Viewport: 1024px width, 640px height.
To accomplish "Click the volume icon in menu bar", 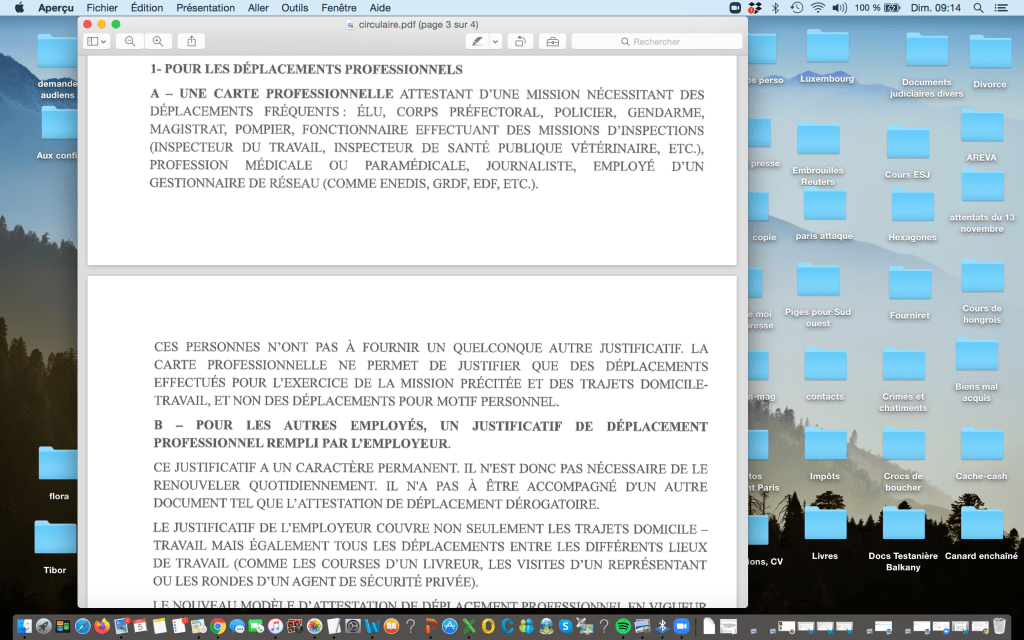I will click(x=839, y=8).
